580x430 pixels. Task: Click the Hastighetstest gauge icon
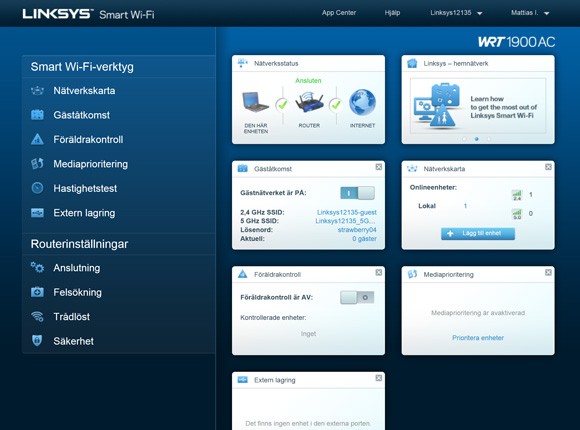(x=37, y=188)
